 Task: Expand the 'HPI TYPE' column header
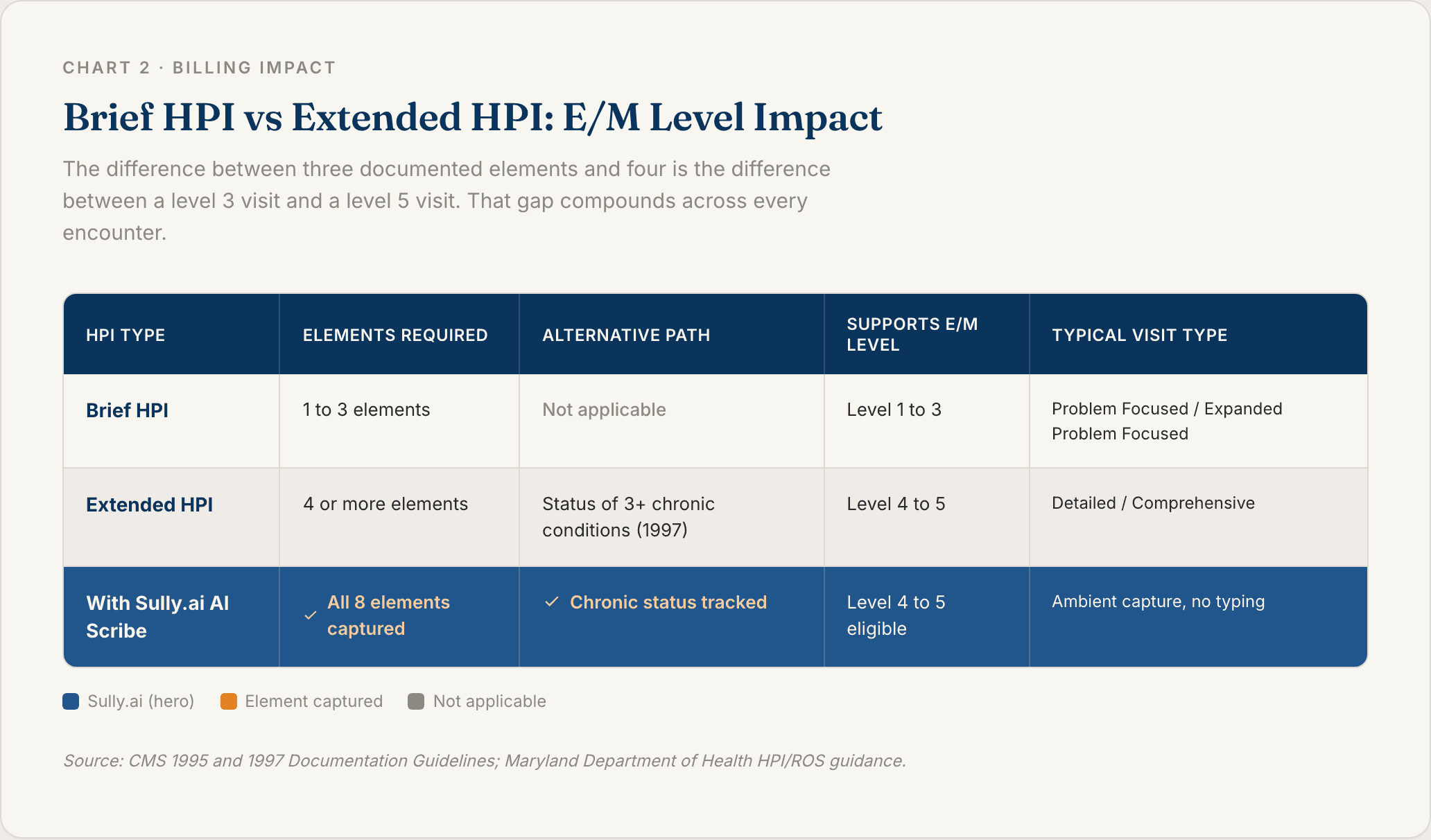125,335
